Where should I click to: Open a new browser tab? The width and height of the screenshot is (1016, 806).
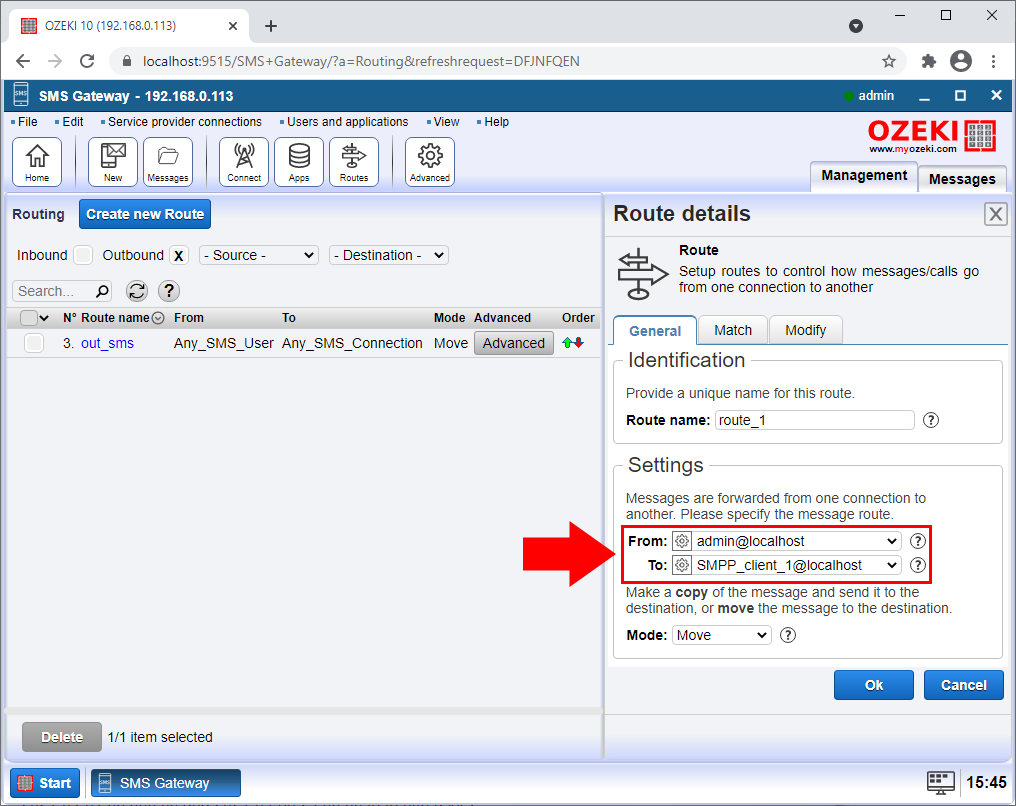[x=271, y=26]
